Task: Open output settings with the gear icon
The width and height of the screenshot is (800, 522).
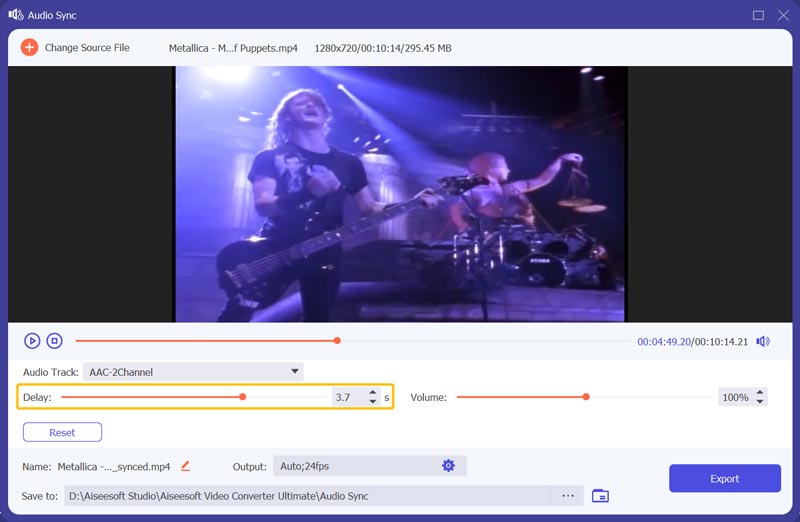Action: [448, 465]
